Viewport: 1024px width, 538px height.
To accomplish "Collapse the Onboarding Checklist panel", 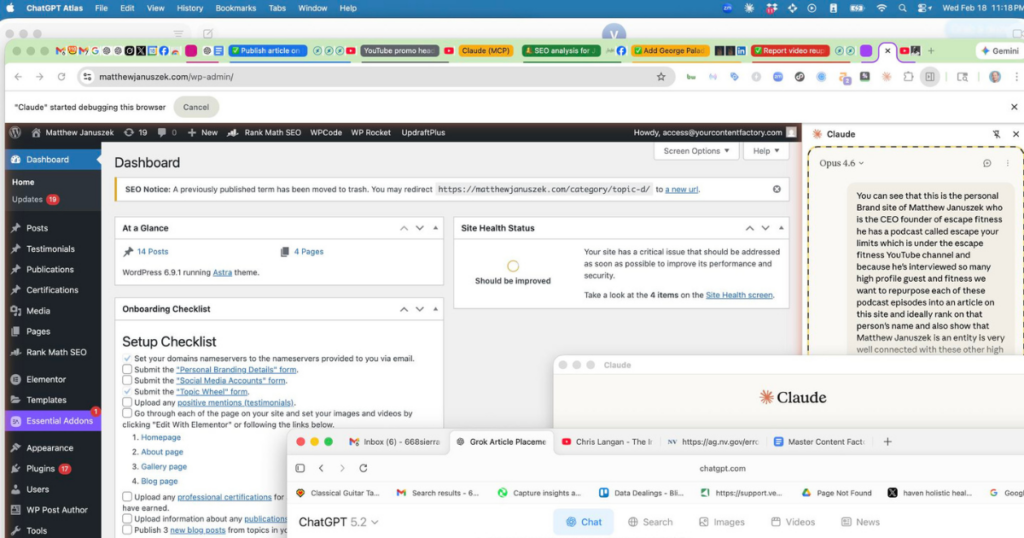I will 435,309.
